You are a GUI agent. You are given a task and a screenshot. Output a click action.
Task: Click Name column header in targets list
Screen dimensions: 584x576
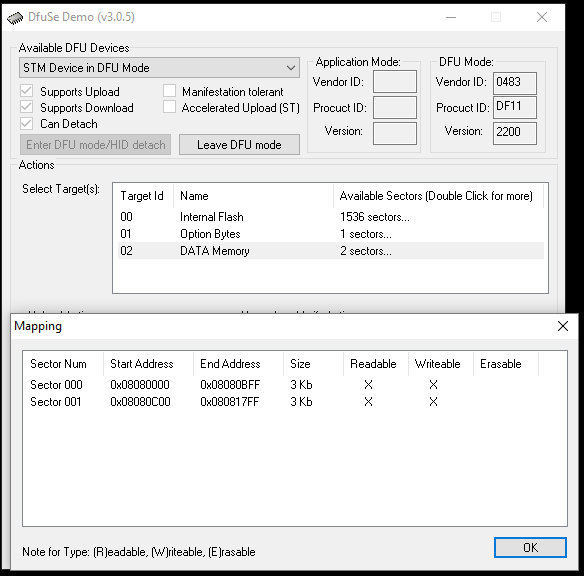(253, 196)
